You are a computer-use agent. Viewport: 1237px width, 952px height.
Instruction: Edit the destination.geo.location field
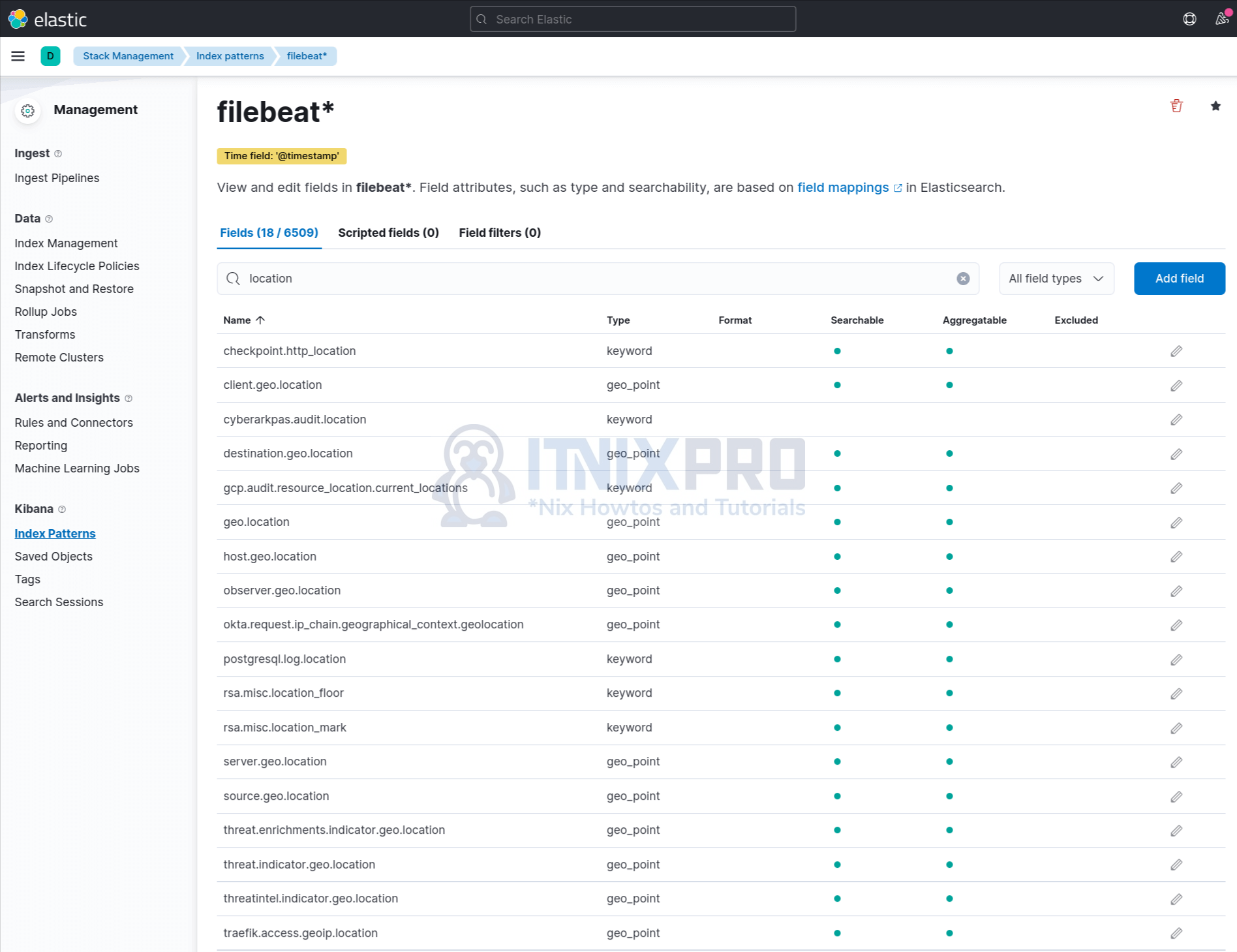1176,454
